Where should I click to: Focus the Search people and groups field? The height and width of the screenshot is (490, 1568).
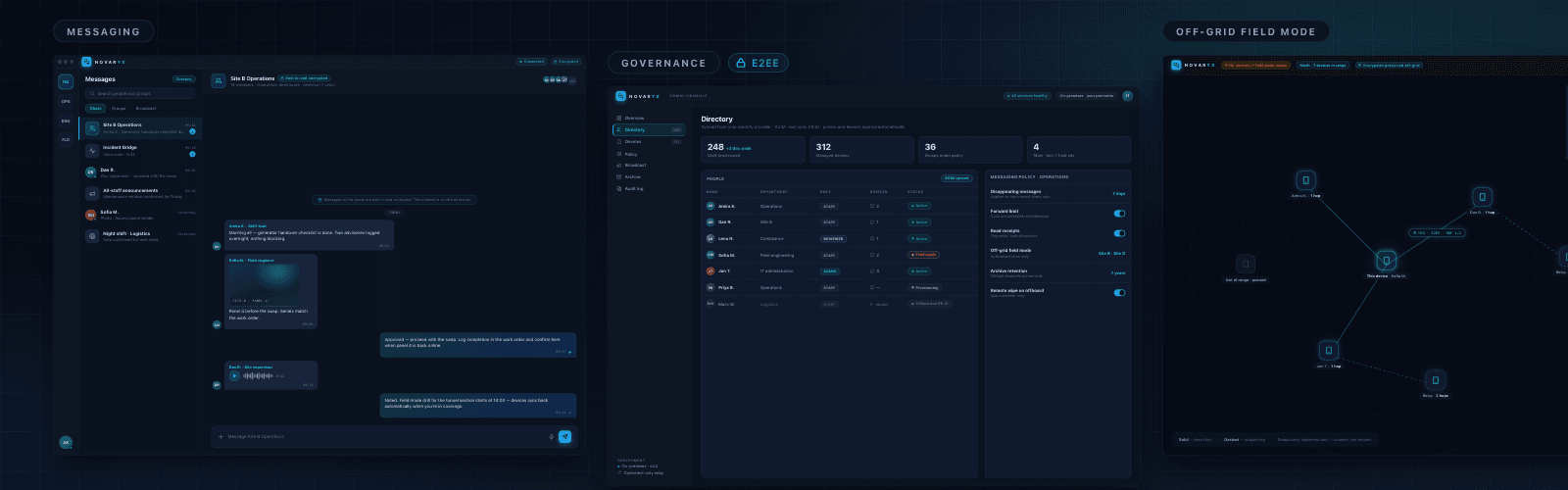(x=140, y=94)
